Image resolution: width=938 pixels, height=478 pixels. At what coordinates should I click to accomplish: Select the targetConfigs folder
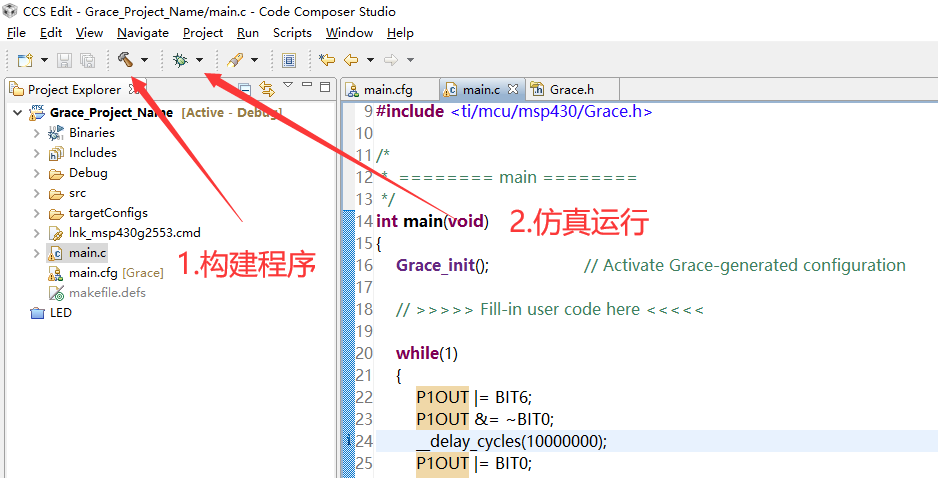pos(108,213)
